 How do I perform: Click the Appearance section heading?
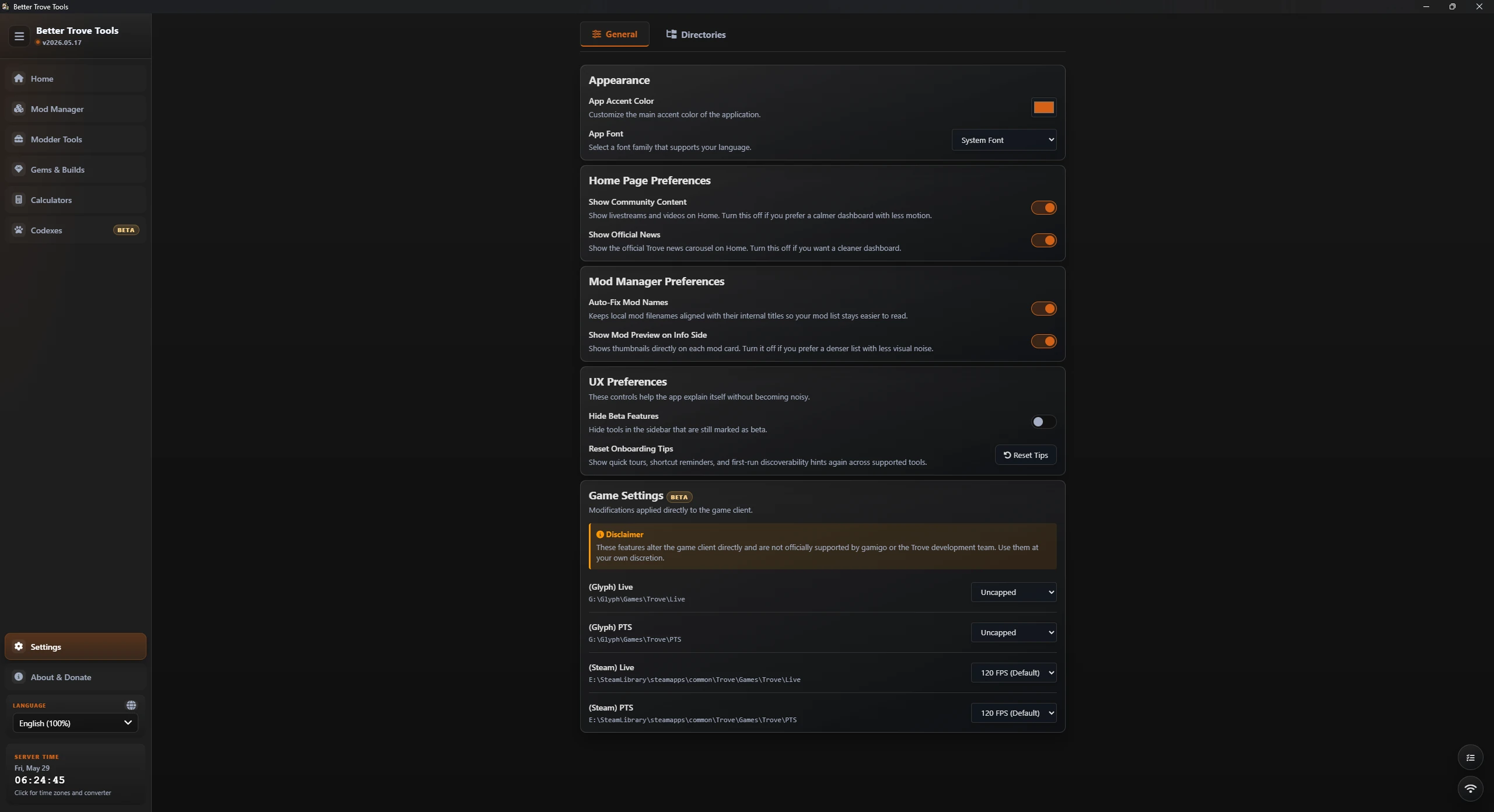tap(619, 80)
